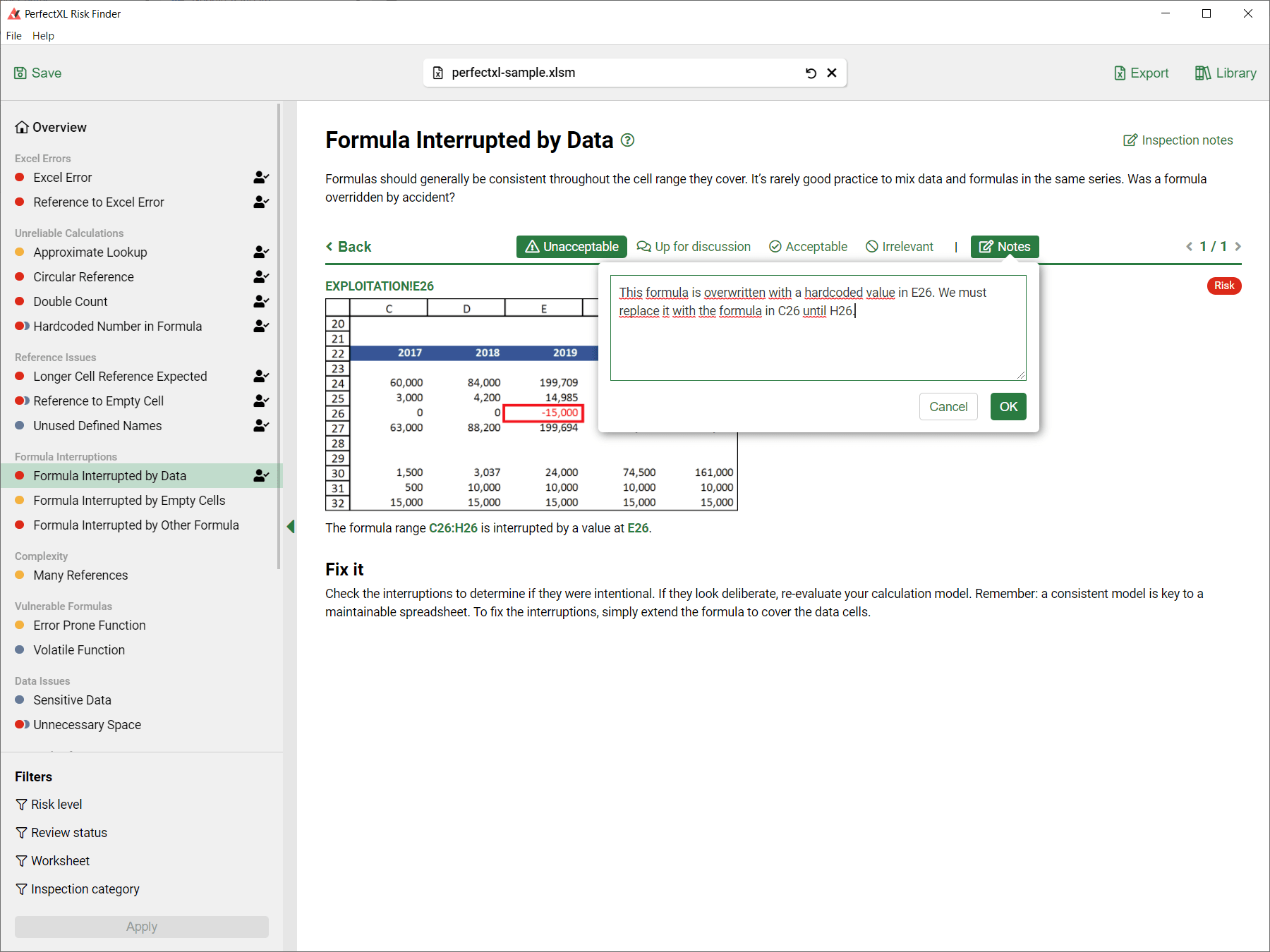Open the Help menu
This screenshot has width=1270, height=952.
click(x=43, y=36)
